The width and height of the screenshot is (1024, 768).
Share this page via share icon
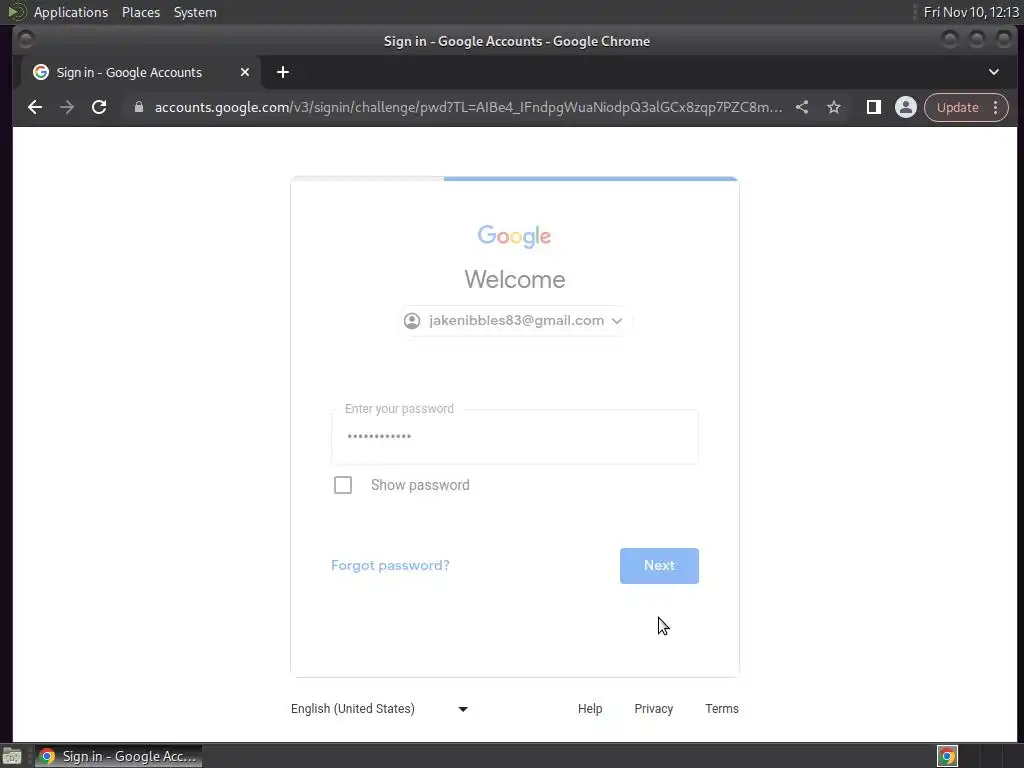pyautogui.click(x=802, y=107)
